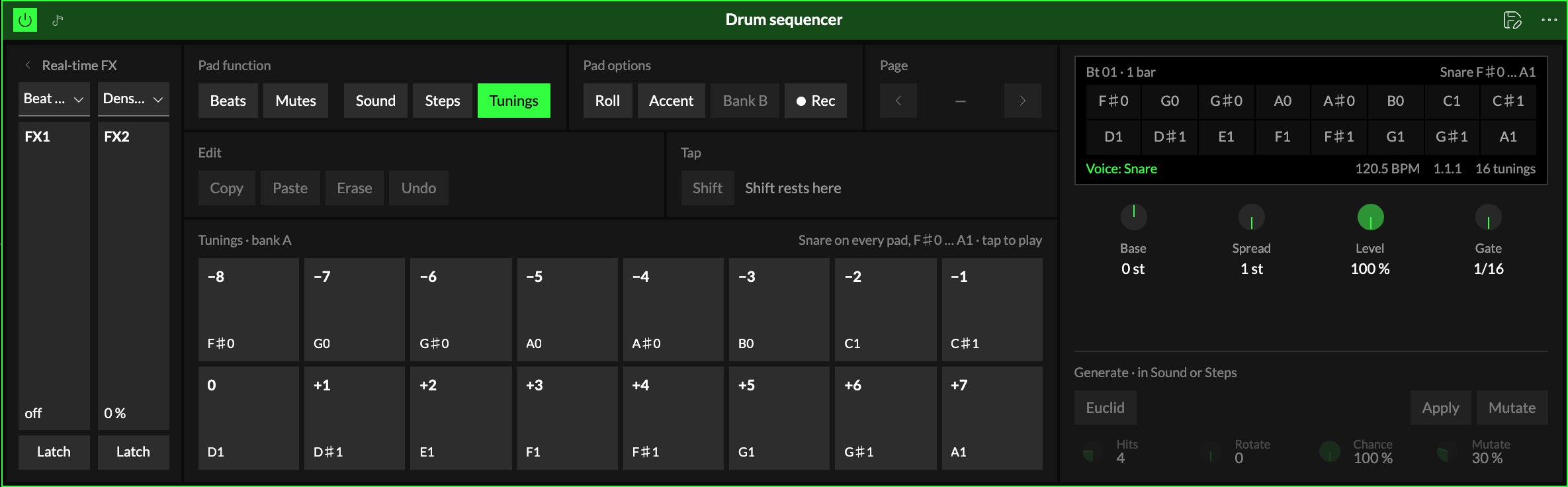
Task: Click the Gate knob
Action: (1488, 217)
